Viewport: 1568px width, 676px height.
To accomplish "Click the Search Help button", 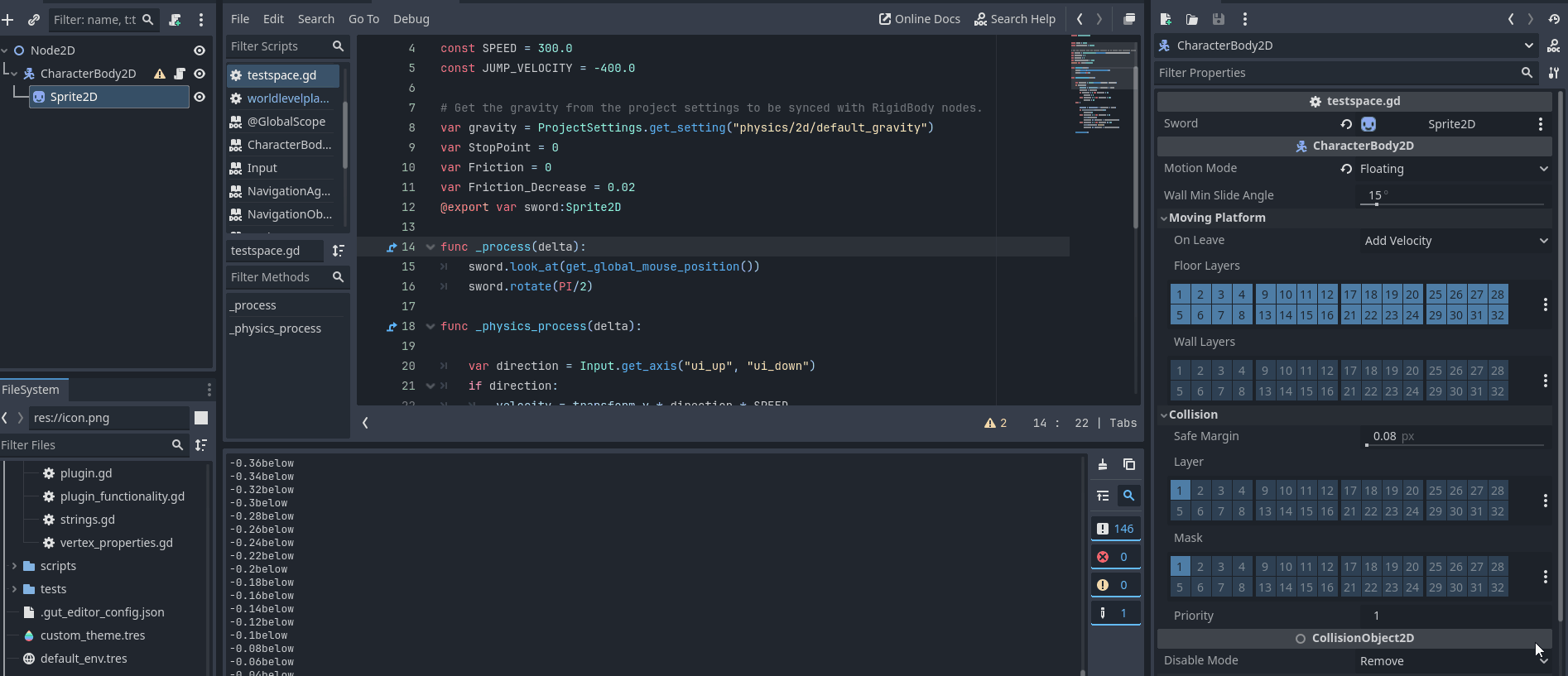I will pos(1015,19).
